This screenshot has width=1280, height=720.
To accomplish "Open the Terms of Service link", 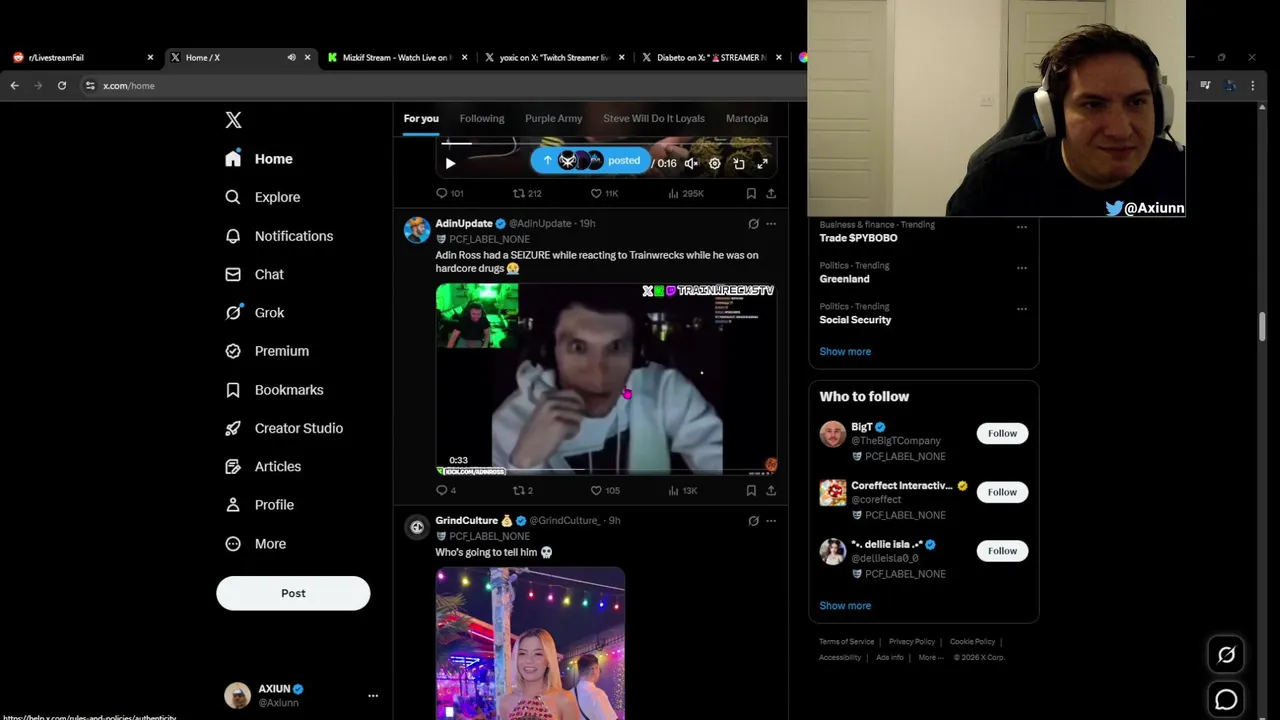I will 846,642.
